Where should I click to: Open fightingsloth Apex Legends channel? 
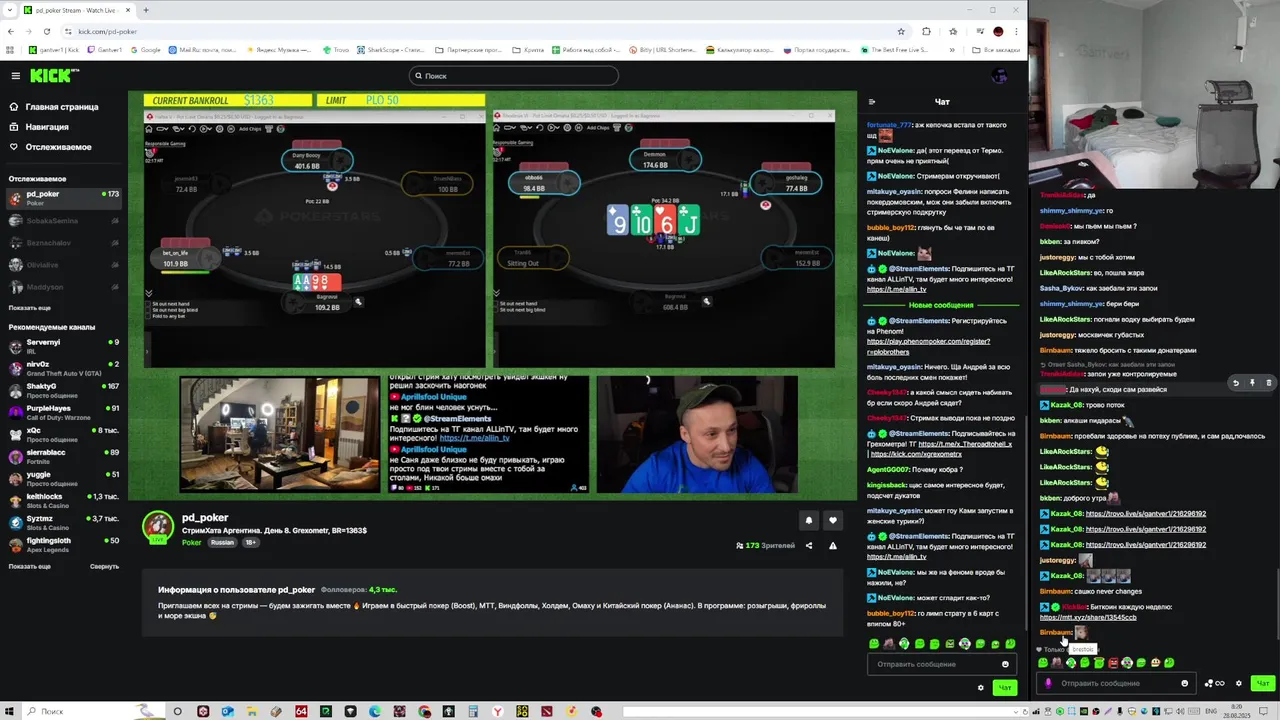tap(63, 545)
